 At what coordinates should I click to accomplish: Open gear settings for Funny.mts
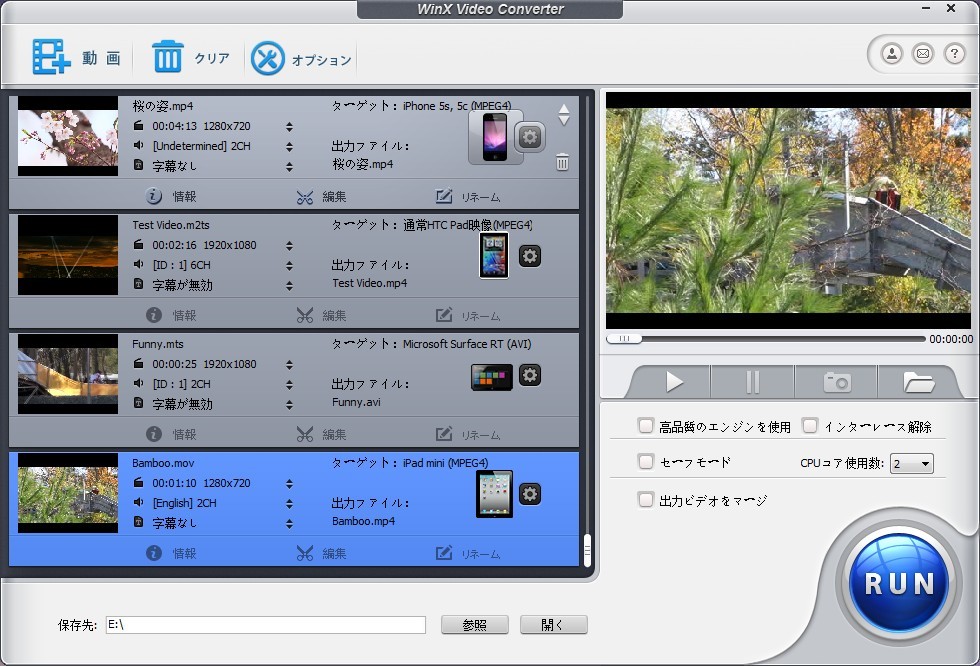tap(530, 375)
